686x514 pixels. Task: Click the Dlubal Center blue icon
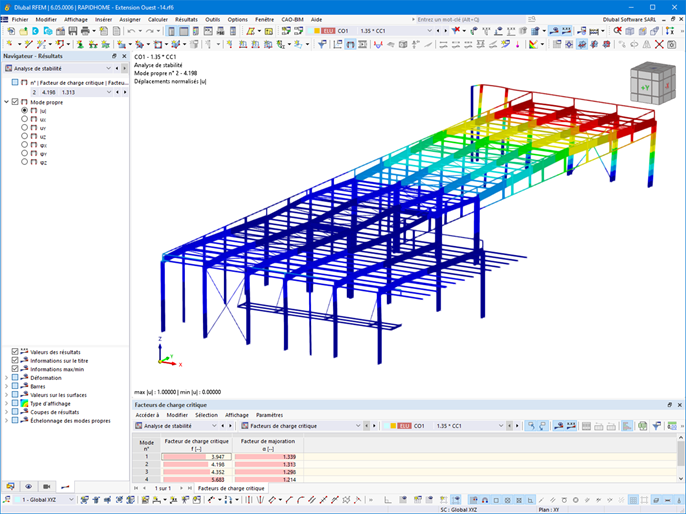click(x=35, y=31)
